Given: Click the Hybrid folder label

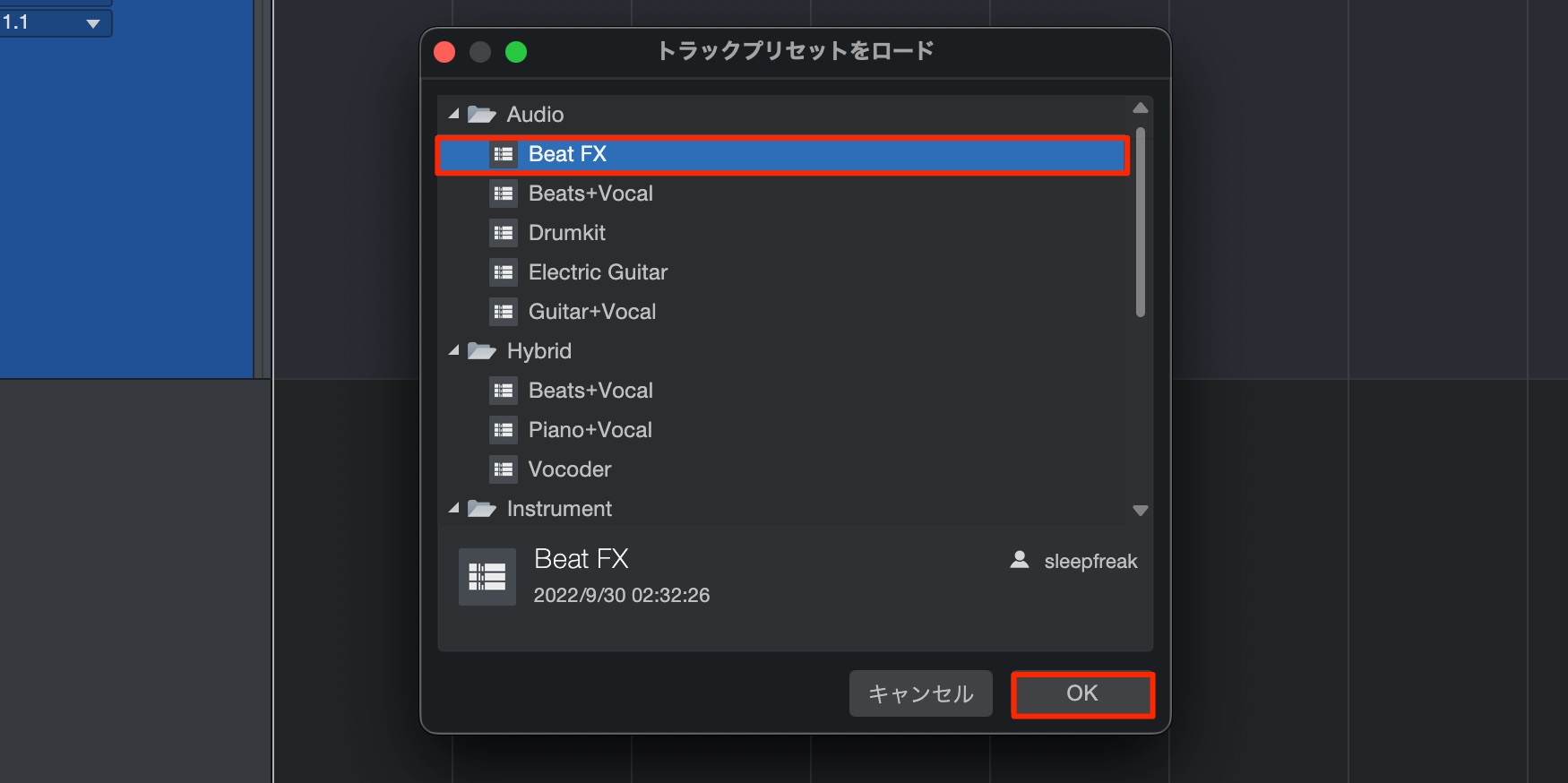Looking at the screenshot, I should tap(539, 351).
